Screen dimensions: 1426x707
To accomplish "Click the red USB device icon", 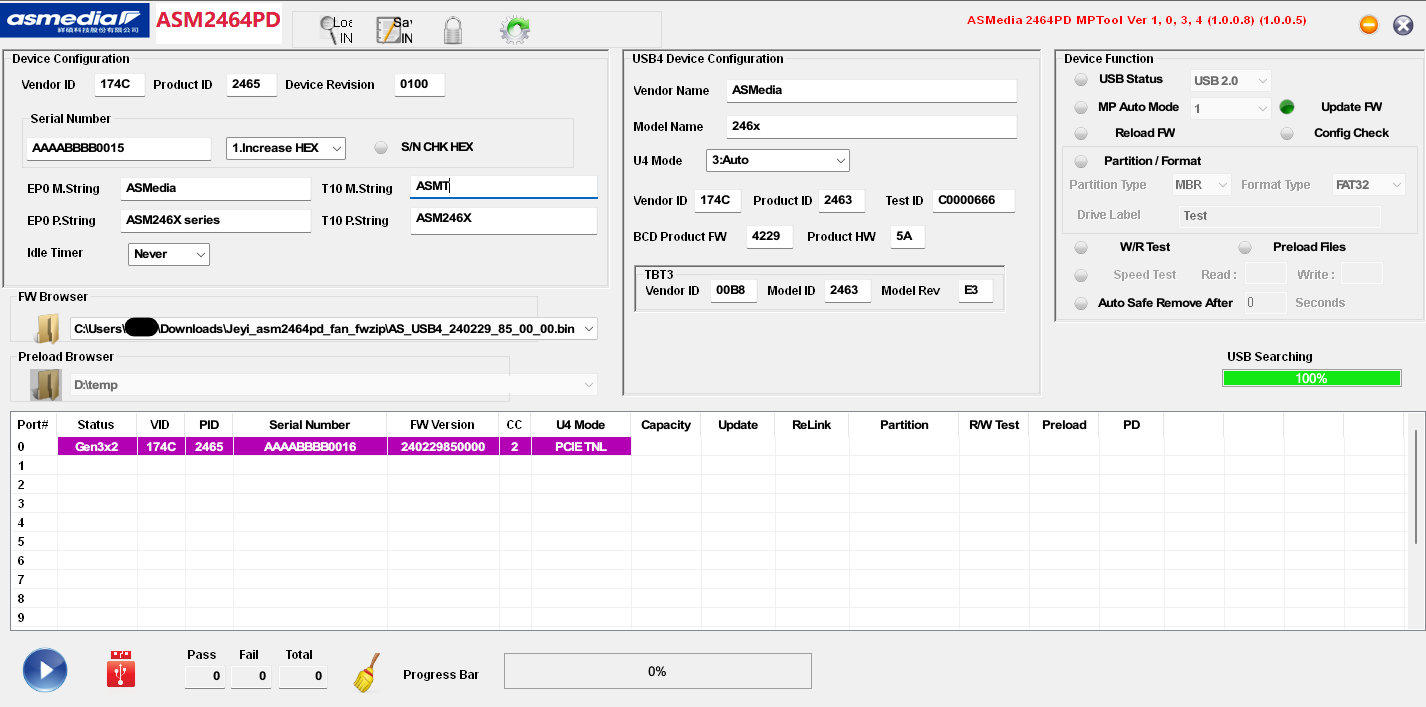I will [120, 669].
